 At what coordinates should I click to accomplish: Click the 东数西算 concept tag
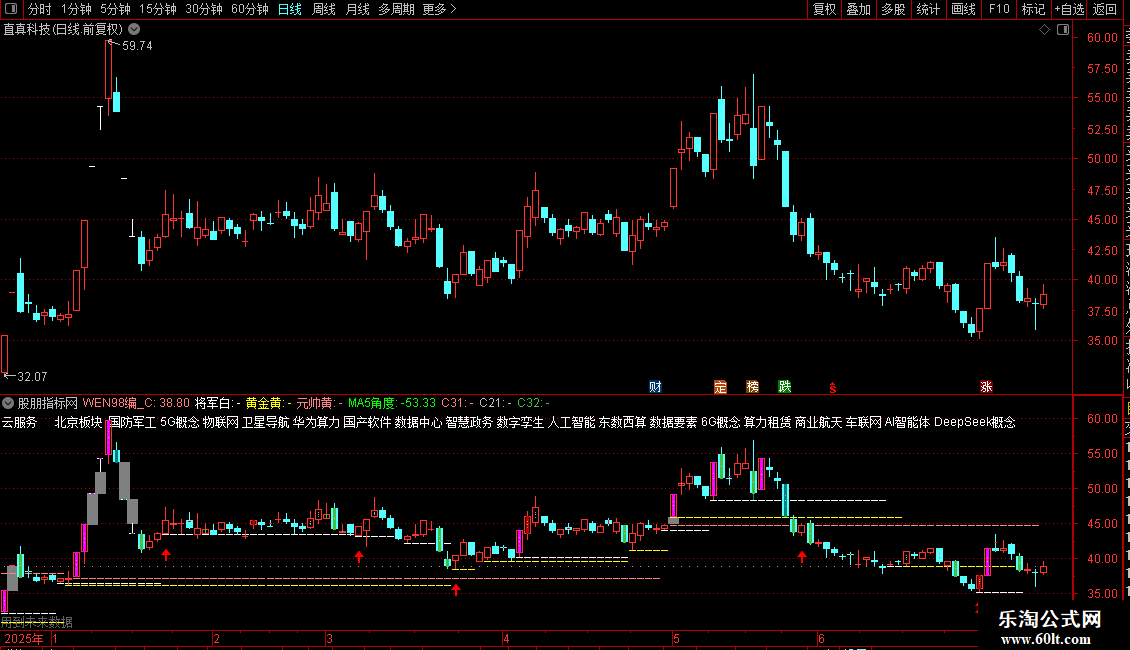pyautogui.click(x=622, y=422)
